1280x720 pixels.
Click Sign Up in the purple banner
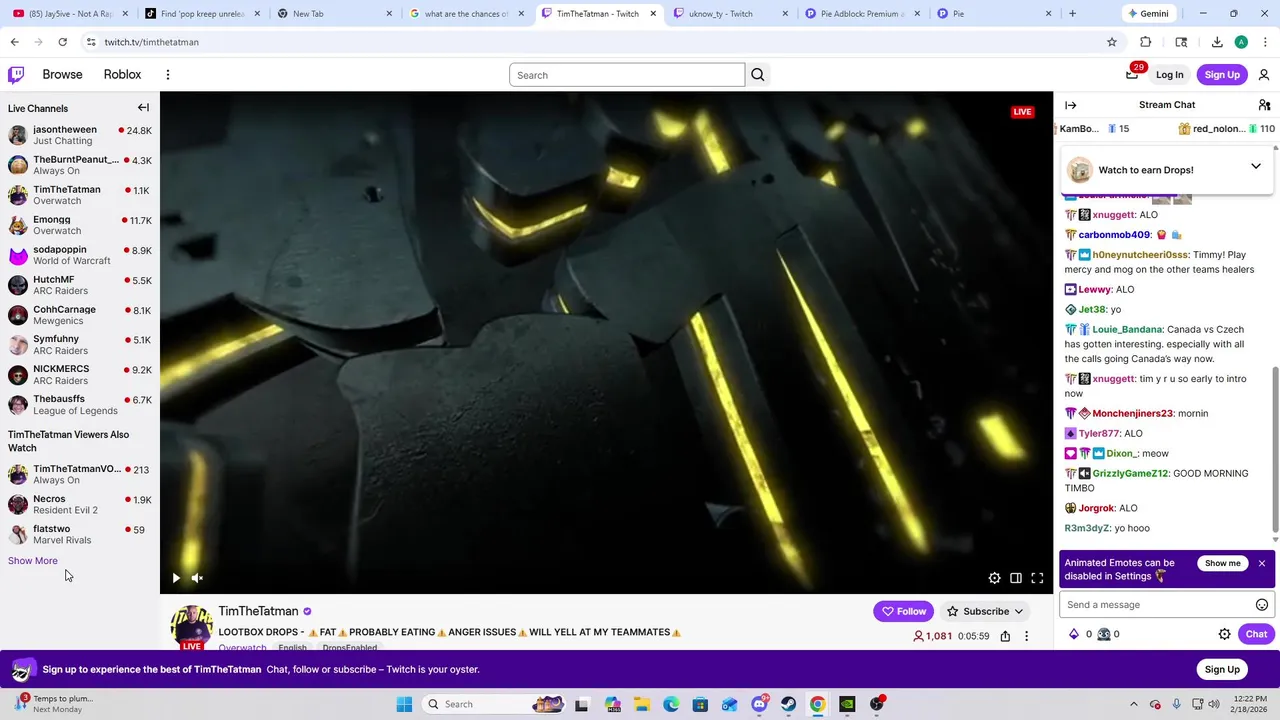point(1222,670)
